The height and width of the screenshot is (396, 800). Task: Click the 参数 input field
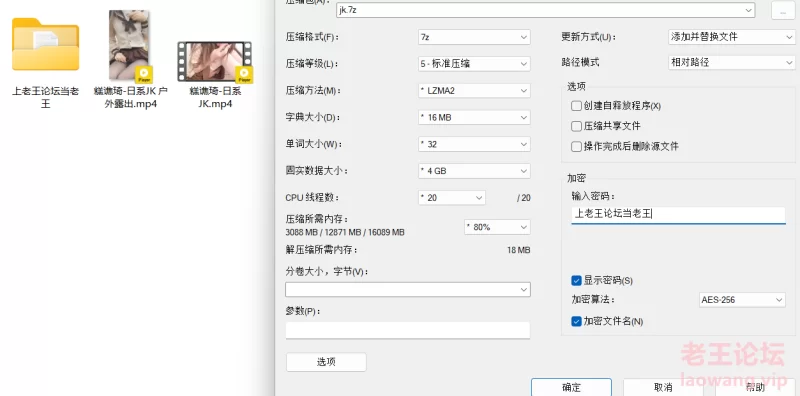(x=408, y=330)
